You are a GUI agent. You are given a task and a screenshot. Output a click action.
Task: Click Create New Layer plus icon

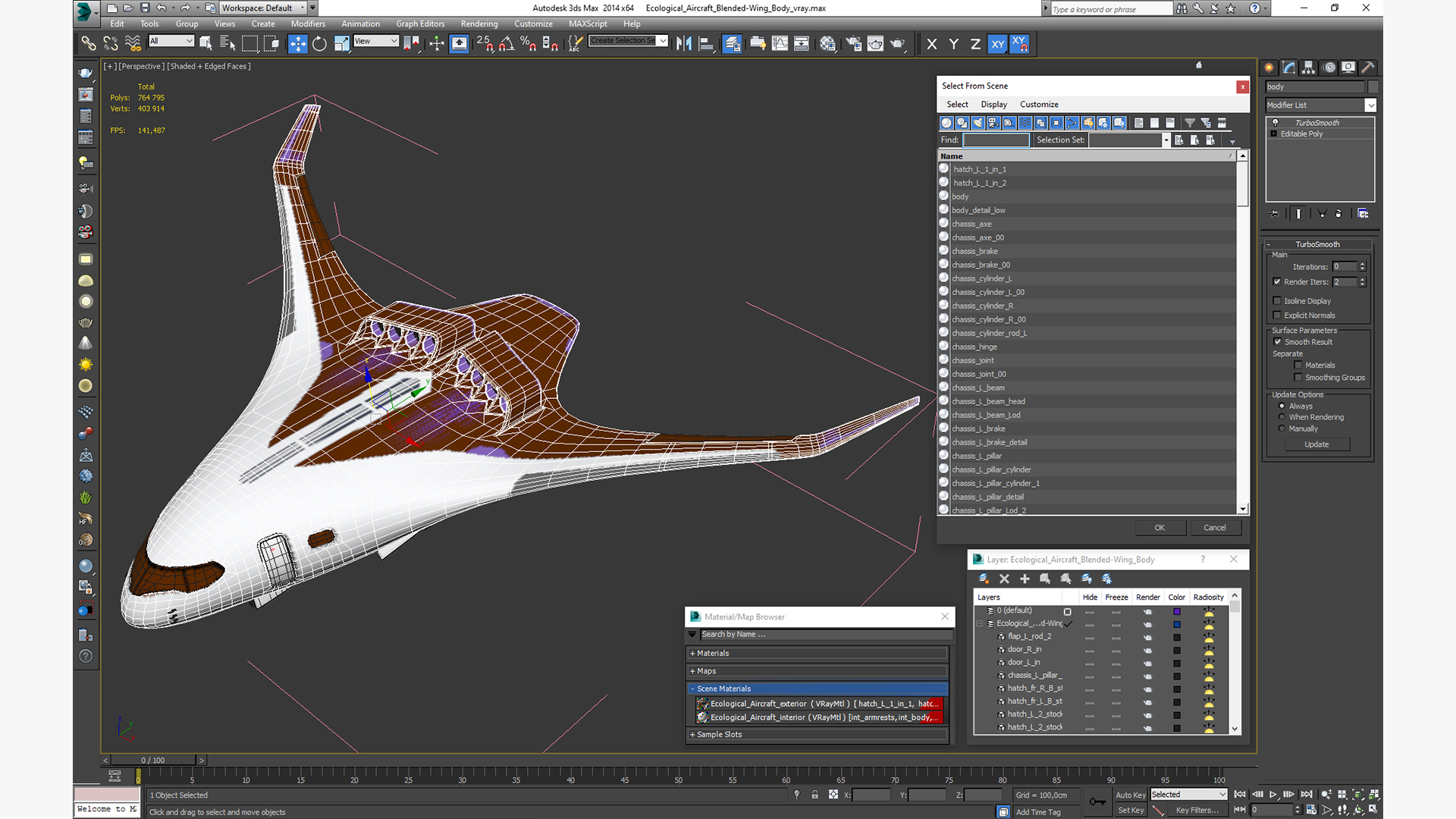[1025, 579]
